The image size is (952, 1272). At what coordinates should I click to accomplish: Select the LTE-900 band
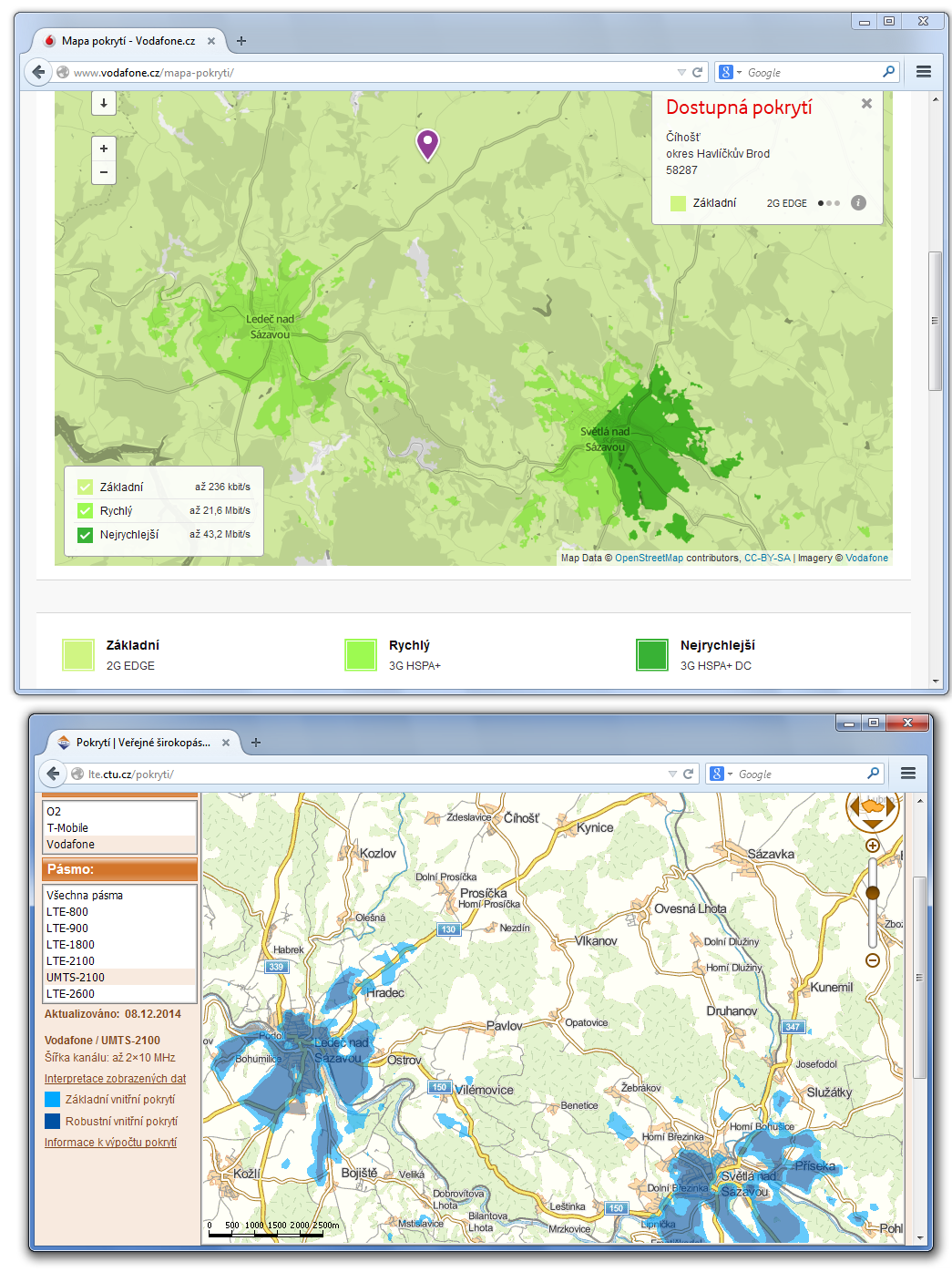[120, 928]
